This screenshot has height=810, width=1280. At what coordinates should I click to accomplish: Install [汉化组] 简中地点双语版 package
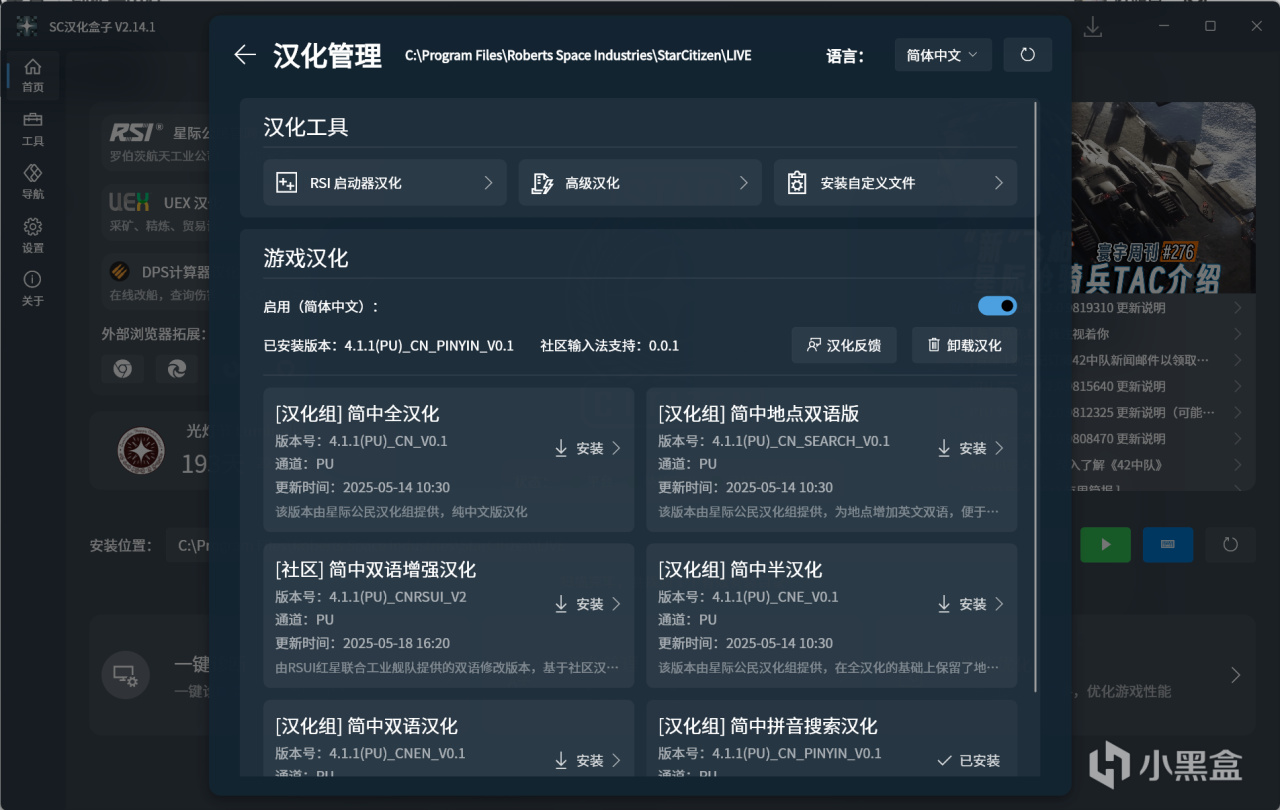pos(971,449)
